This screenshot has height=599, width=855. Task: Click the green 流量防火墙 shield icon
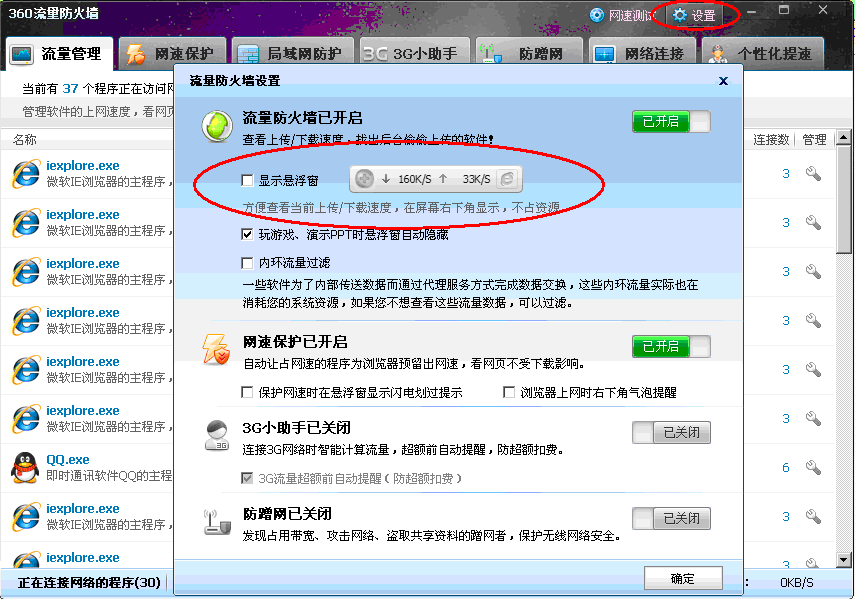pyautogui.click(x=217, y=126)
